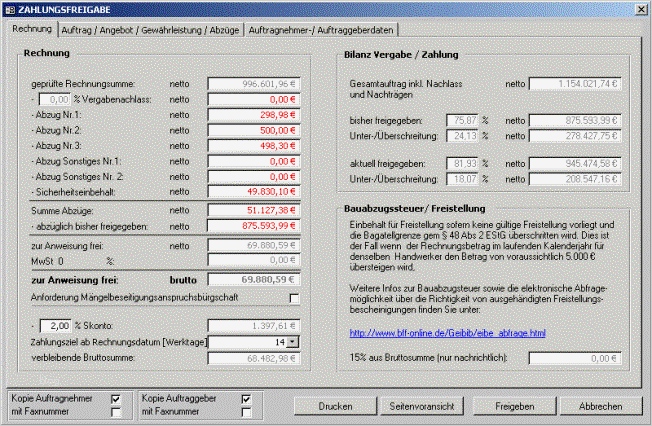The width and height of the screenshot is (652, 426).
Task: Click the Zahlungsziel value 14 field
Action: [x=248, y=342]
